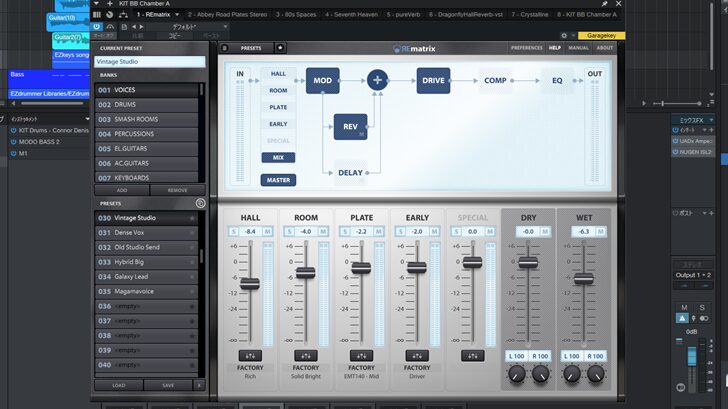
Task: Open the dropdown arrow before KIT BB Chamber A
Action: pos(97,3)
